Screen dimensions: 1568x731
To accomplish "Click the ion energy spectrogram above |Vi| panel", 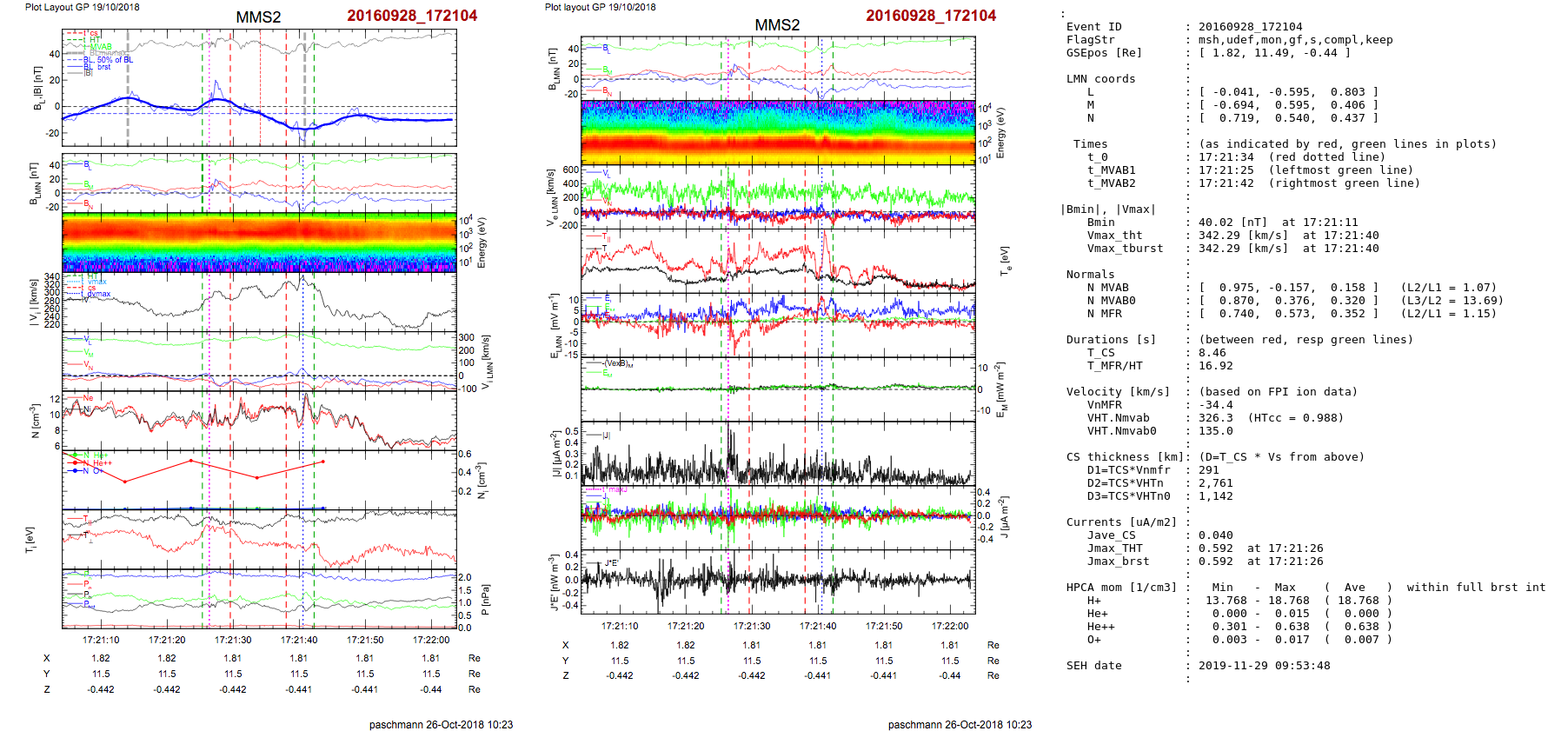I will tap(259, 242).
